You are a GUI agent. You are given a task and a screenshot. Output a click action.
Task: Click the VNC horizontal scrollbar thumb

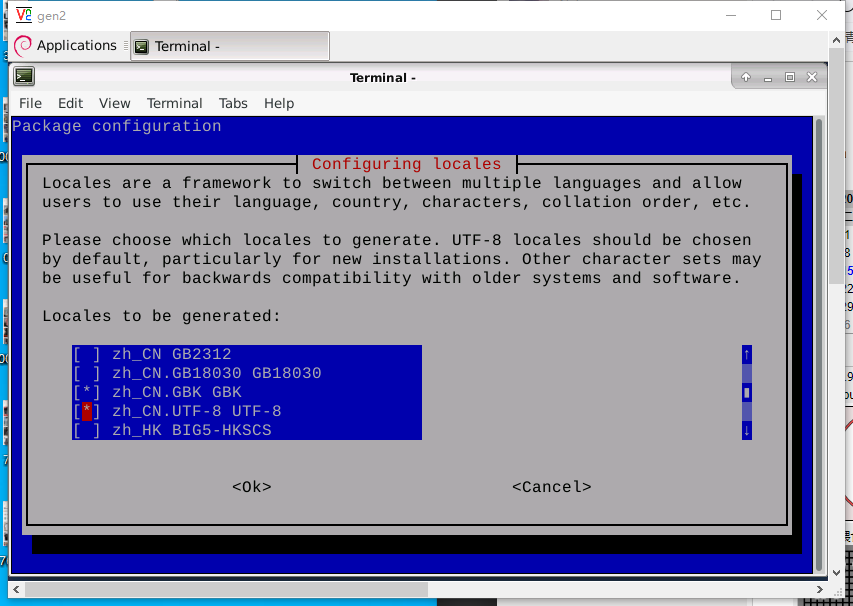pyautogui.click(x=226, y=590)
